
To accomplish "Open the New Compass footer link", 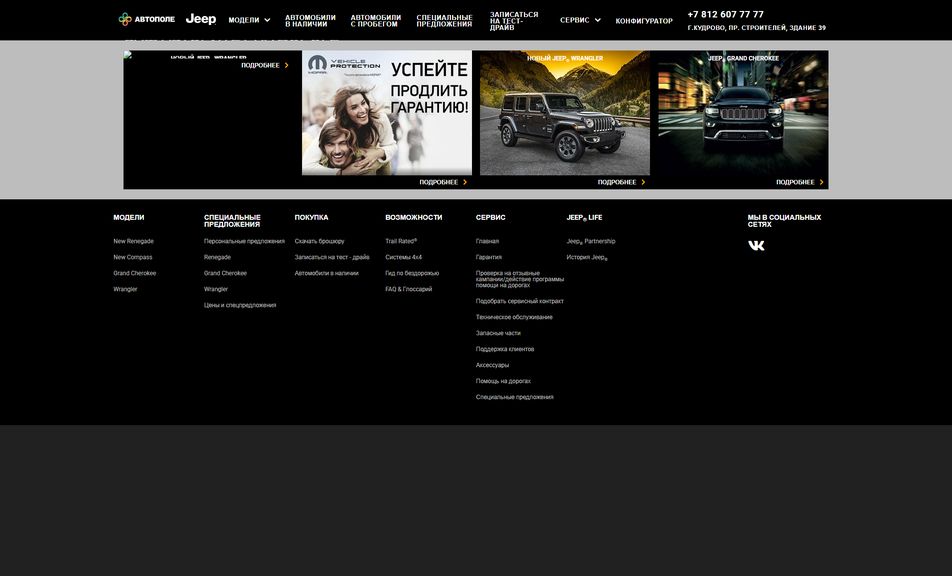I will click(x=133, y=257).
